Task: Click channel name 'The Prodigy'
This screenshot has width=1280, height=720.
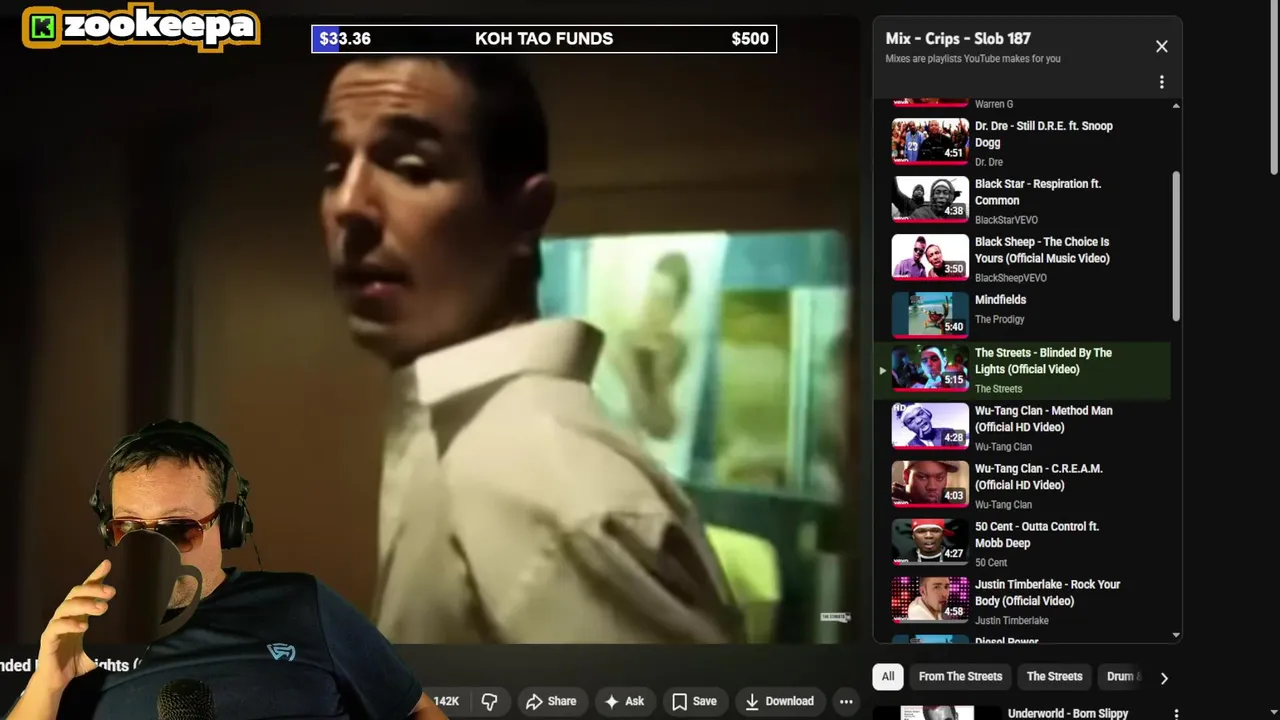Action: point(999,320)
